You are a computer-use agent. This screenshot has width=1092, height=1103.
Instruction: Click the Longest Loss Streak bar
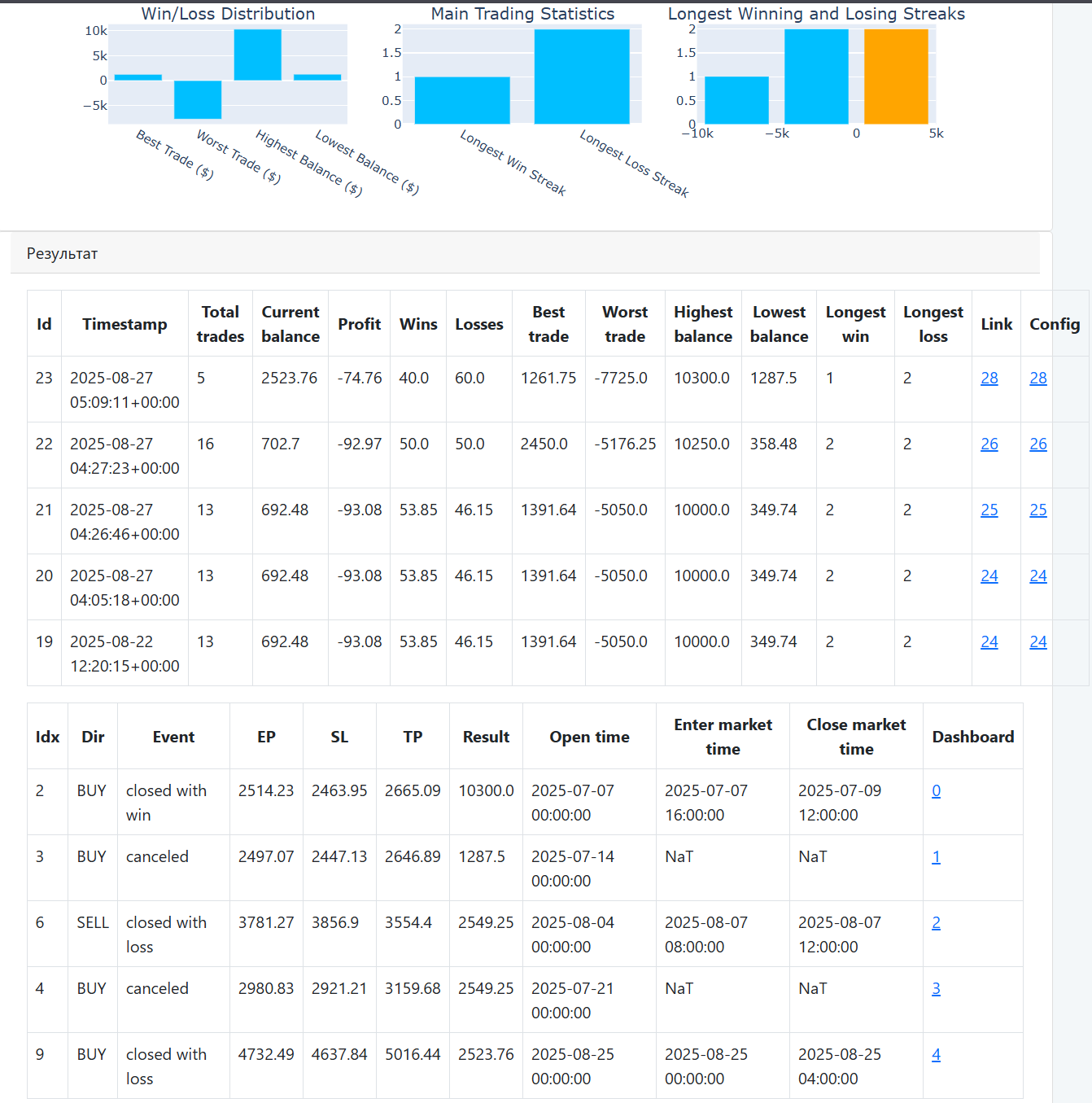(x=582, y=77)
